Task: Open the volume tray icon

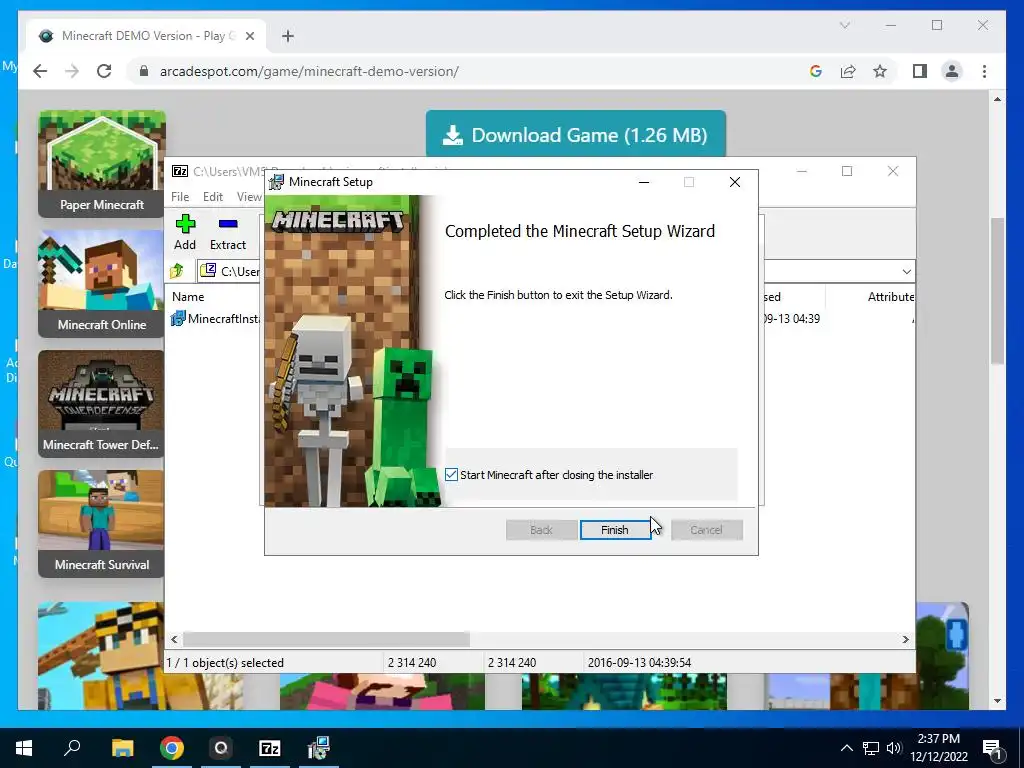Action: (894, 748)
